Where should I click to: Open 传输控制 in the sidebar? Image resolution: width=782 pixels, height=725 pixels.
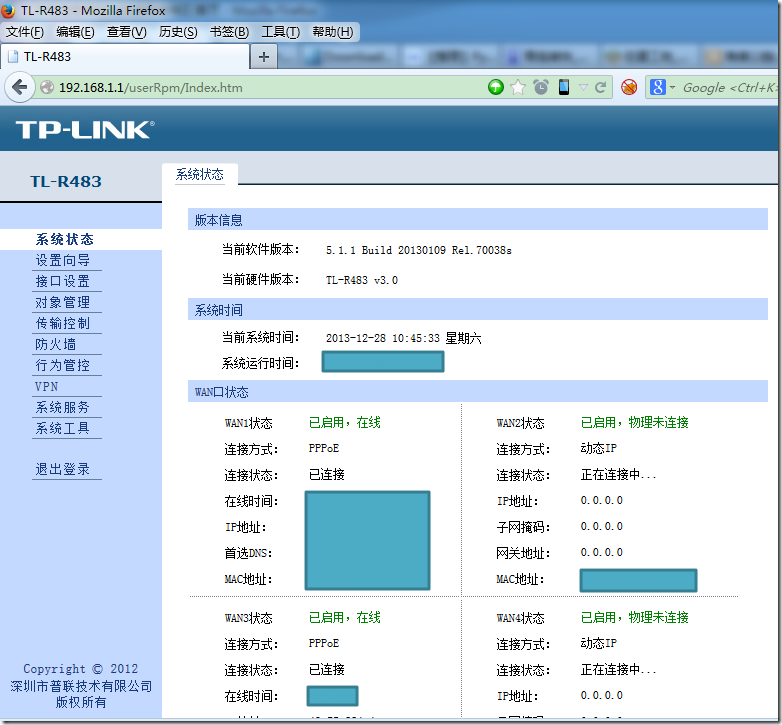click(63, 323)
